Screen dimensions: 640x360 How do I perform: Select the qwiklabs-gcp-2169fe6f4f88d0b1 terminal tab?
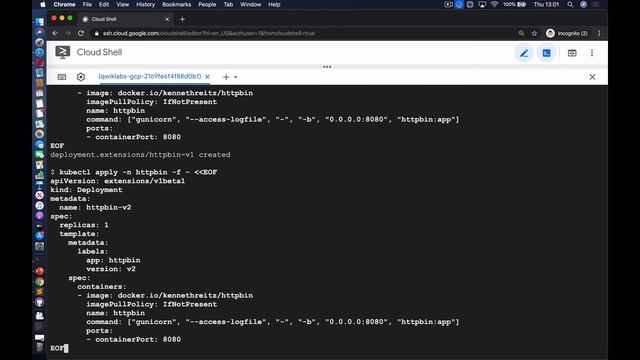[150, 76]
